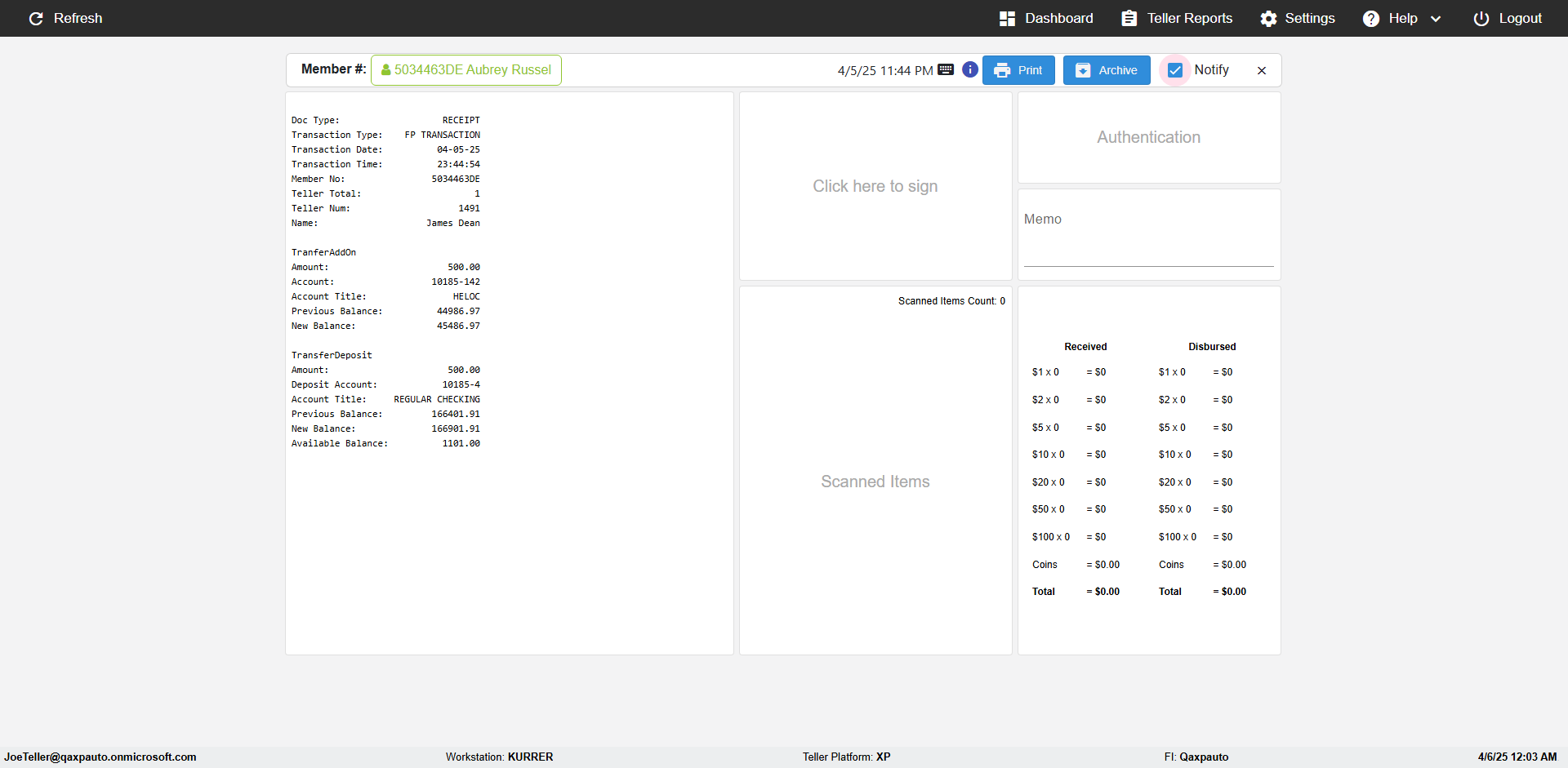The width and height of the screenshot is (1568, 768).
Task: Click the 'Click here to sign' area
Action: tap(875, 186)
